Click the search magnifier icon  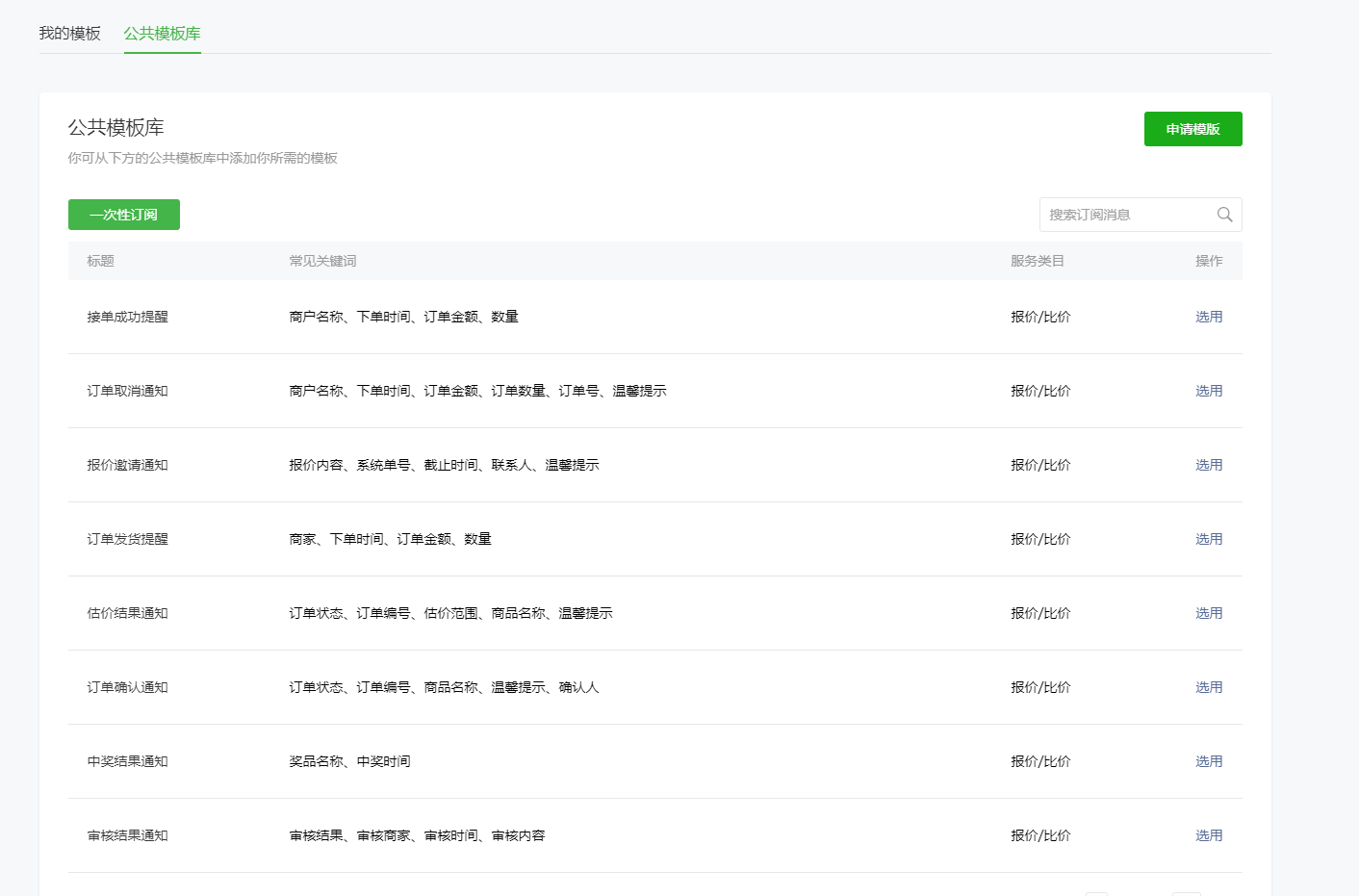click(1224, 215)
